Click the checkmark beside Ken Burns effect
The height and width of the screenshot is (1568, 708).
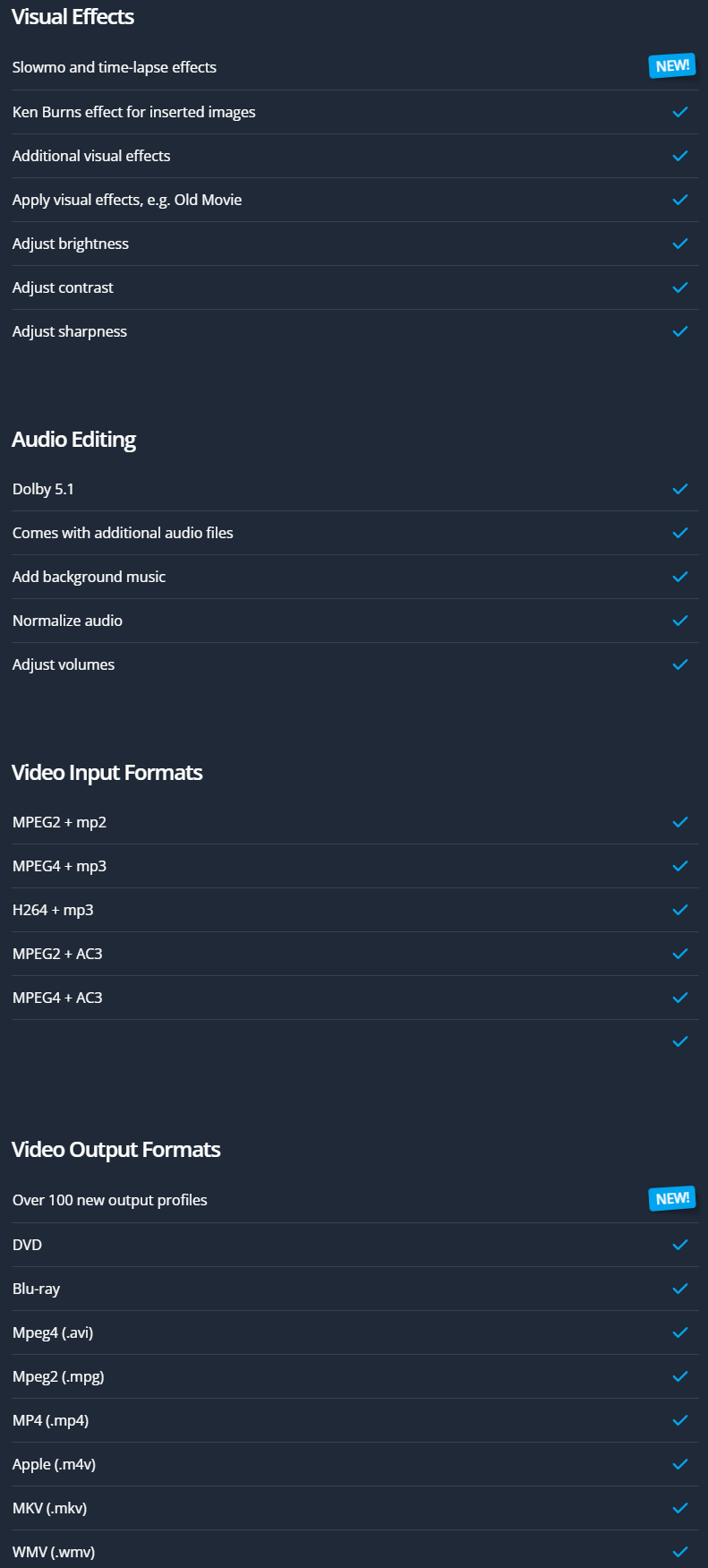(680, 112)
